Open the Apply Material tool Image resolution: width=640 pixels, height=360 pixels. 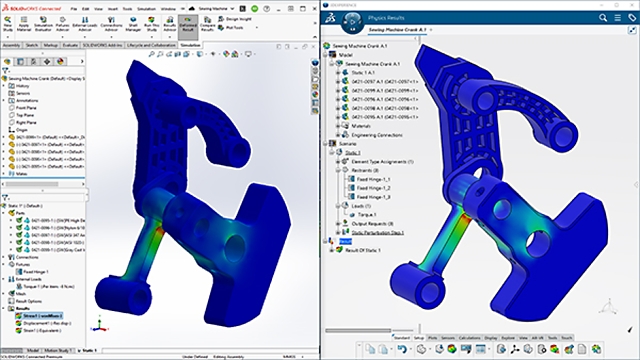[24, 24]
